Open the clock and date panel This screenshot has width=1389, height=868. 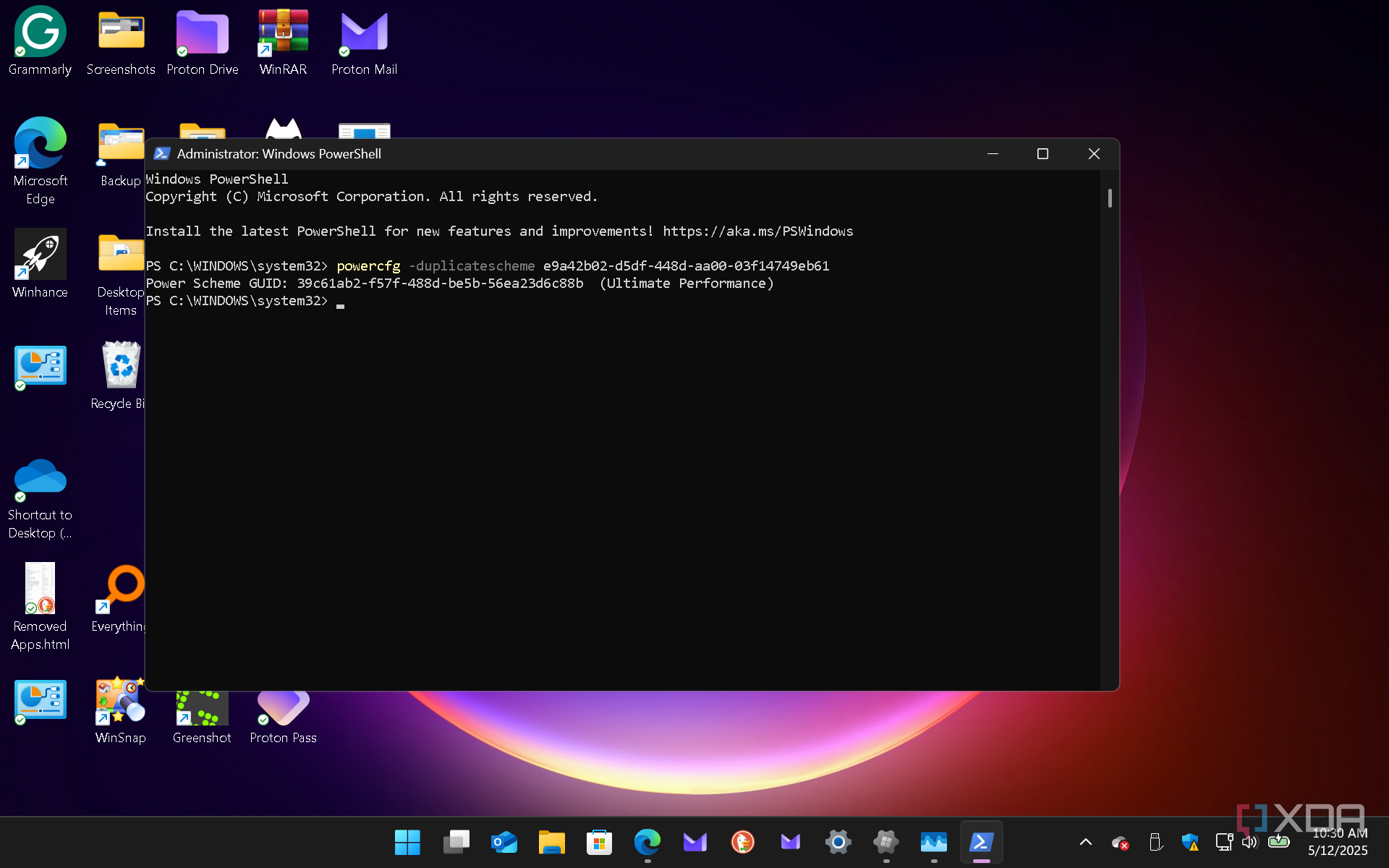click(x=1338, y=842)
